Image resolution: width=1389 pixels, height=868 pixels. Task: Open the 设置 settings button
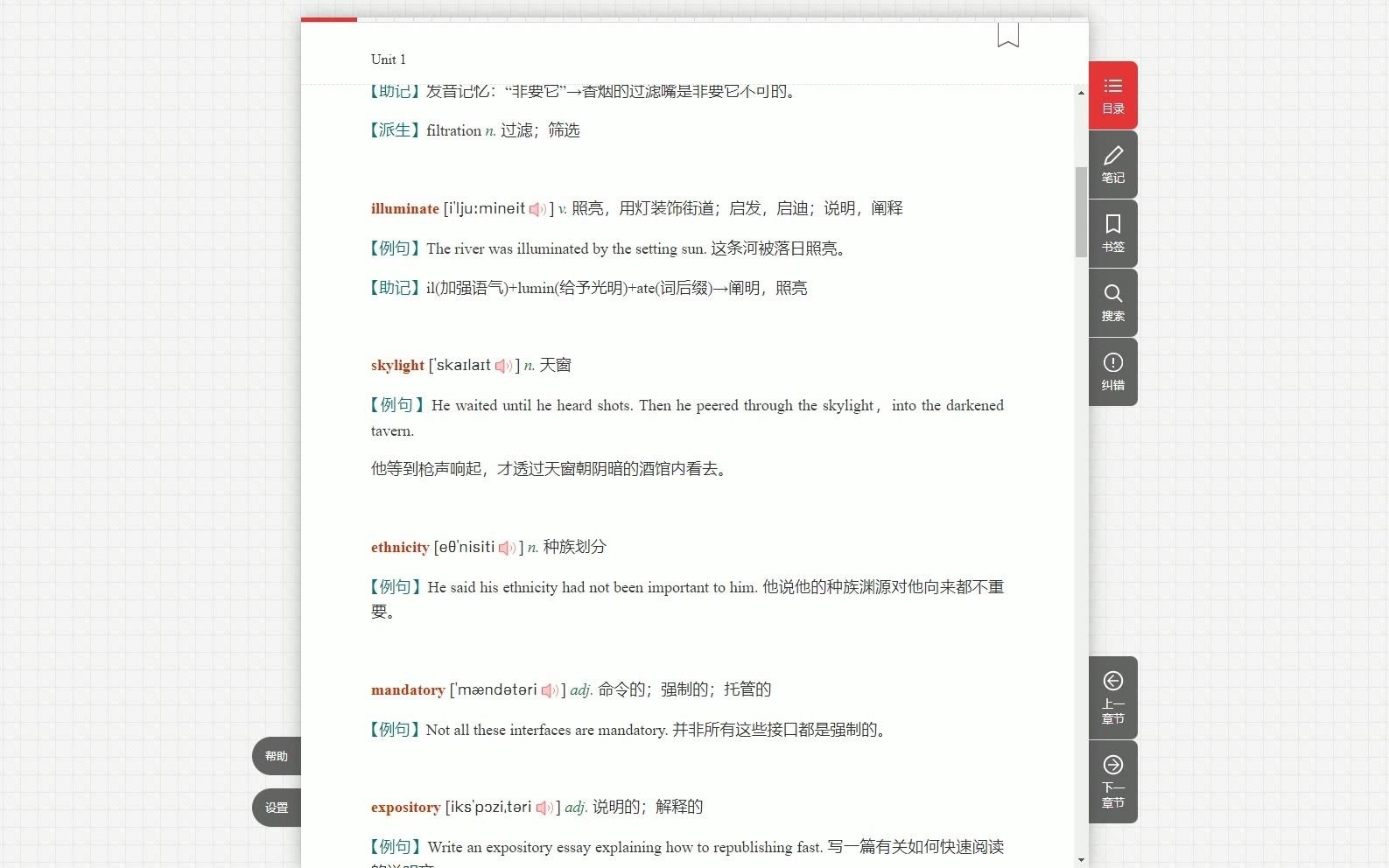pos(277,808)
